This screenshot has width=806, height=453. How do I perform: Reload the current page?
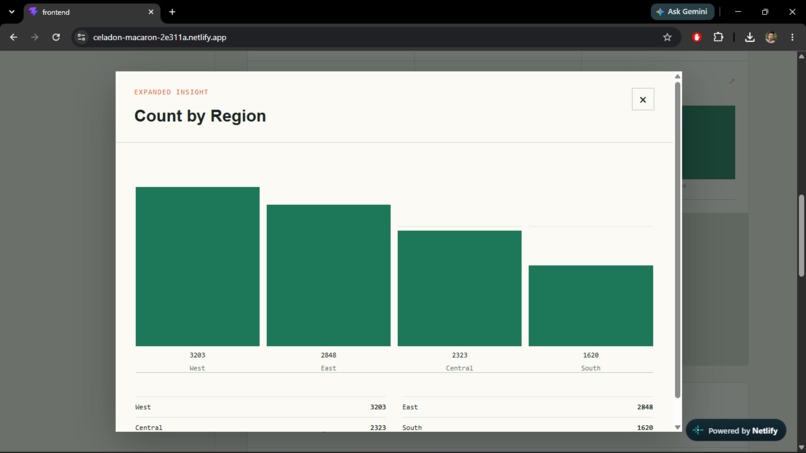[x=56, y=37]
